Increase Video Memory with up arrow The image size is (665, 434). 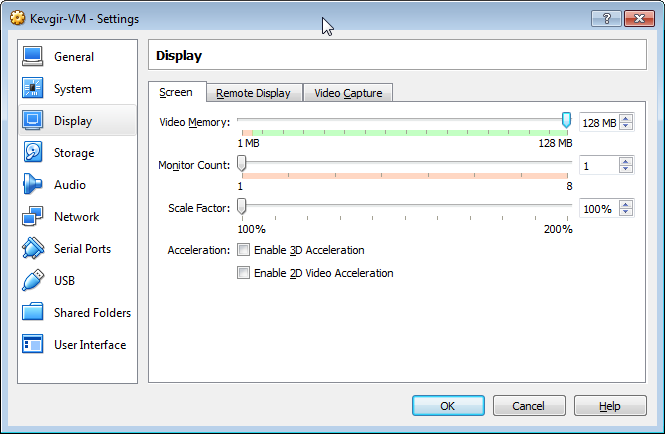click(626, 118)
